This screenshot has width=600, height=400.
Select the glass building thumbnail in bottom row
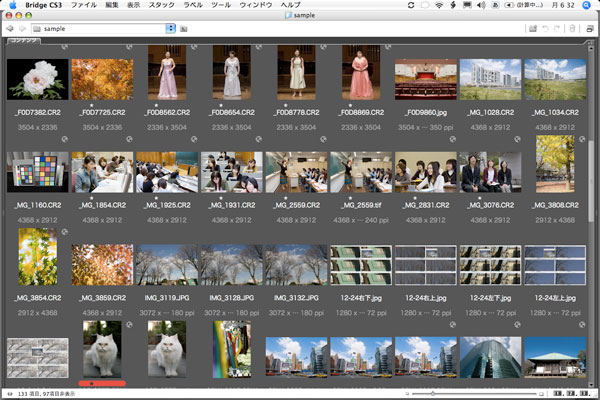point(491,357)
